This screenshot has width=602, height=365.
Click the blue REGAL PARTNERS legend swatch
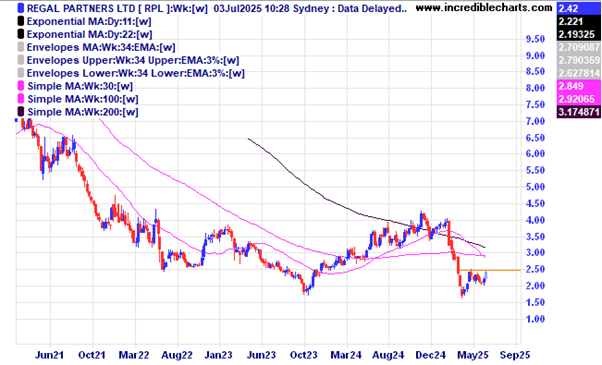pos(21,8)
